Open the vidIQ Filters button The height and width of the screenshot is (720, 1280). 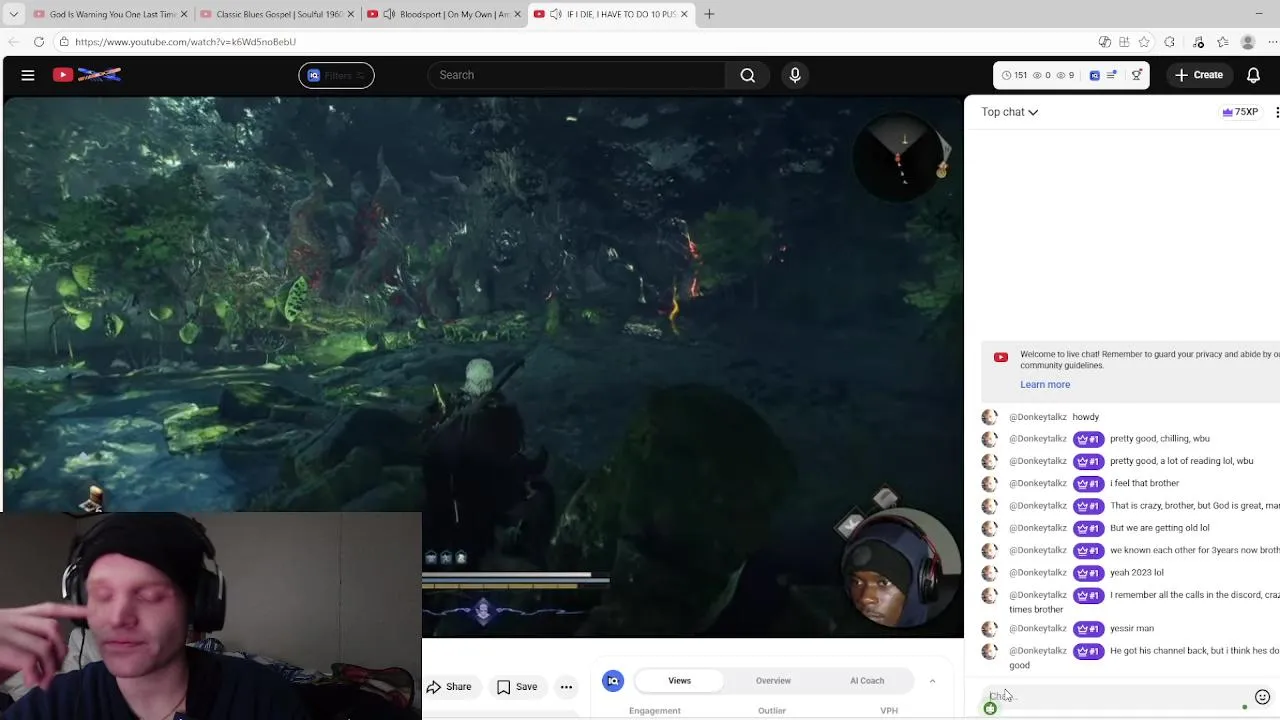click(x=336, y=75)
